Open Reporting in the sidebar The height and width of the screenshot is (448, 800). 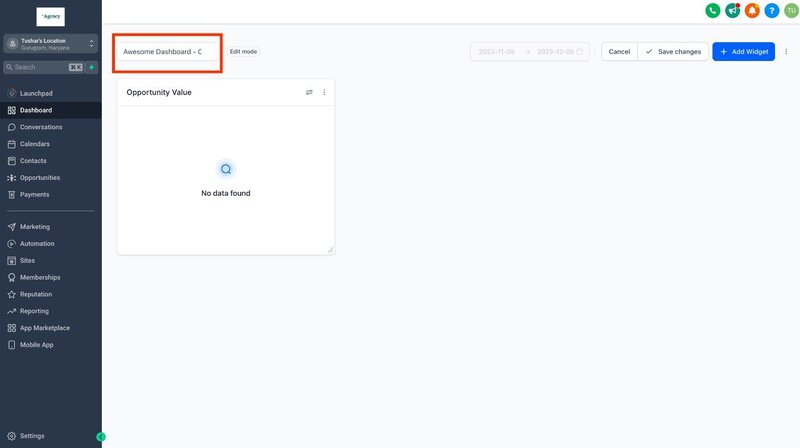(34, 311)
